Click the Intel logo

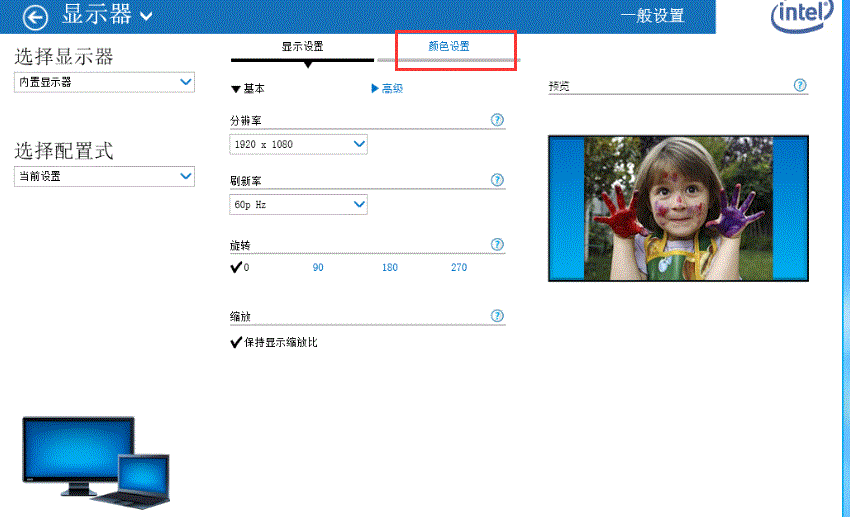pos(802,16)
